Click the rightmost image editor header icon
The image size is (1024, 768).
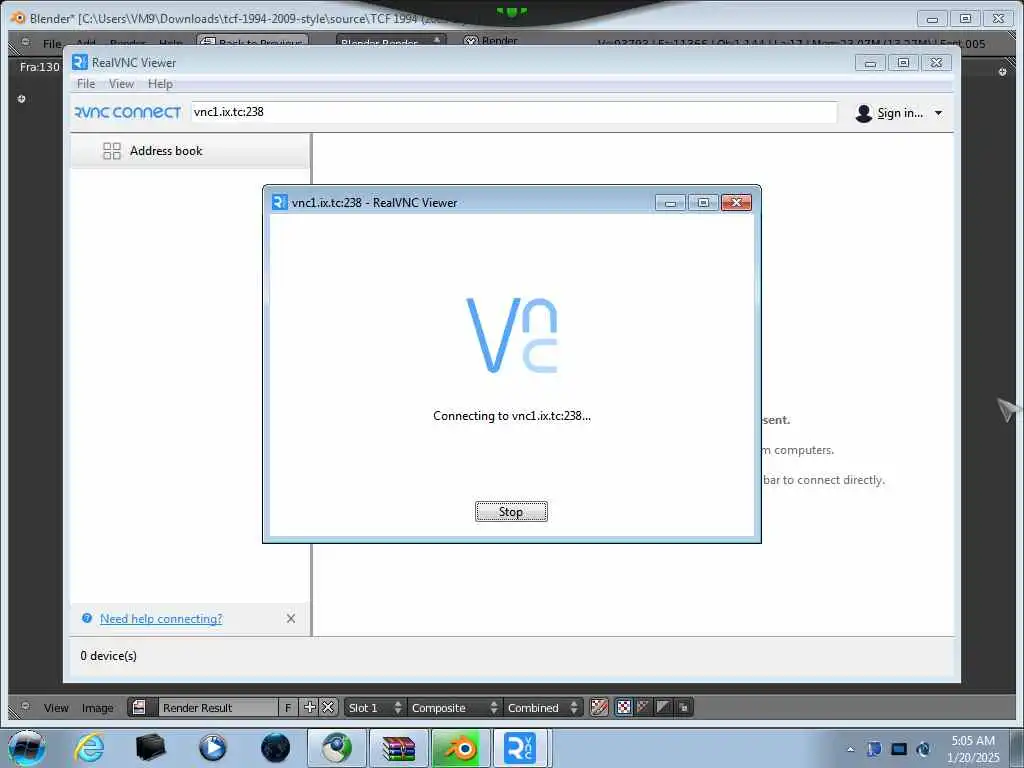[x=683, y=707]
